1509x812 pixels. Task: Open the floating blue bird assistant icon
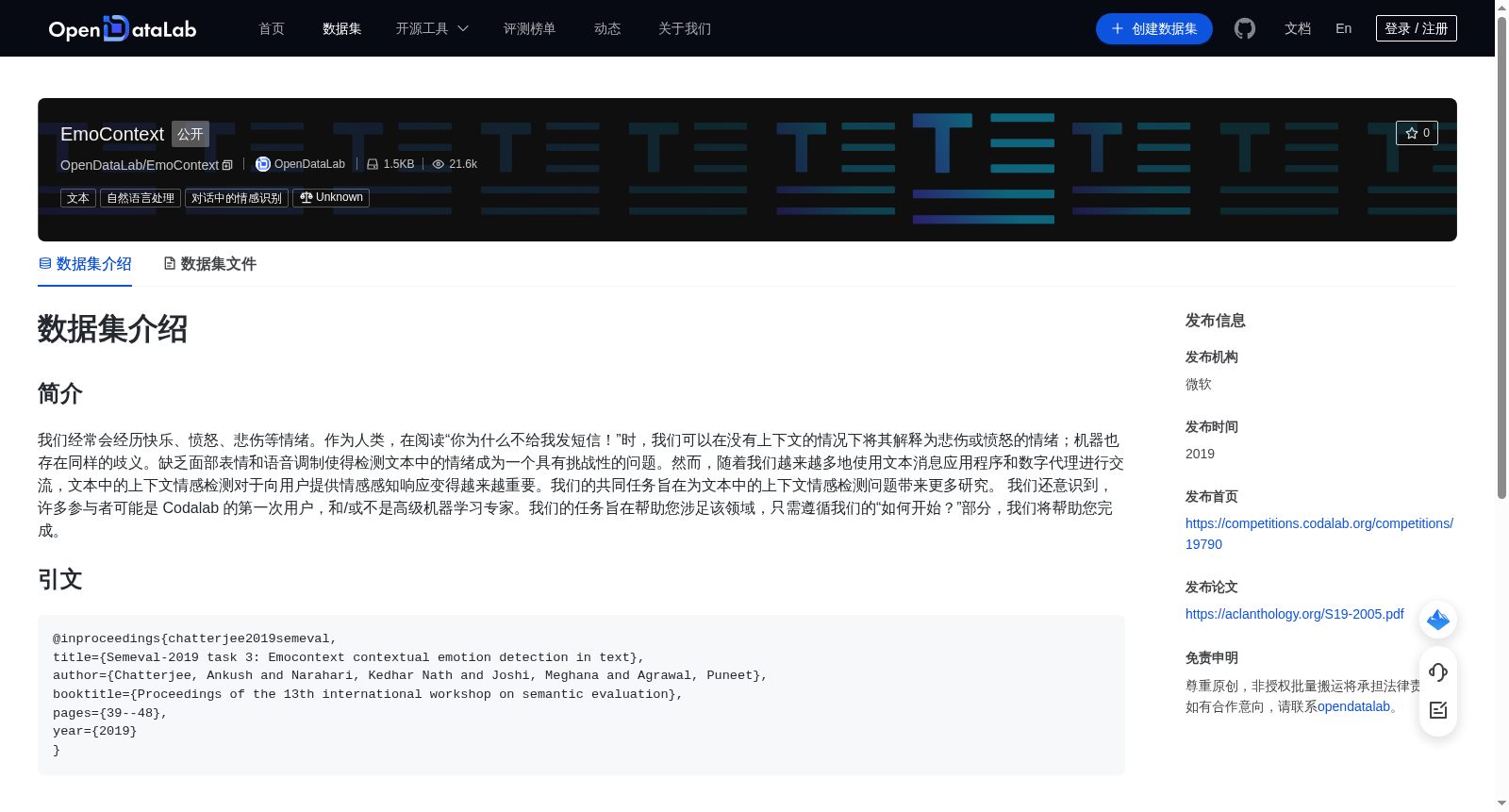click(x=1438, y=620)
